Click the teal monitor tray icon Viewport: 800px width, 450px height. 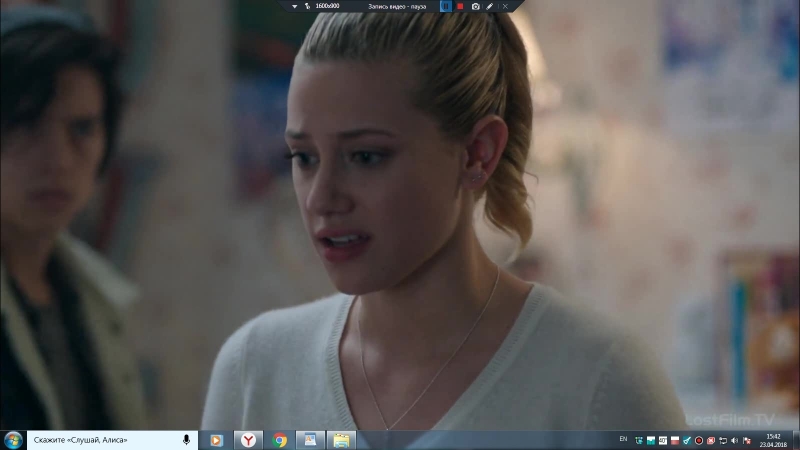(651, 440)
